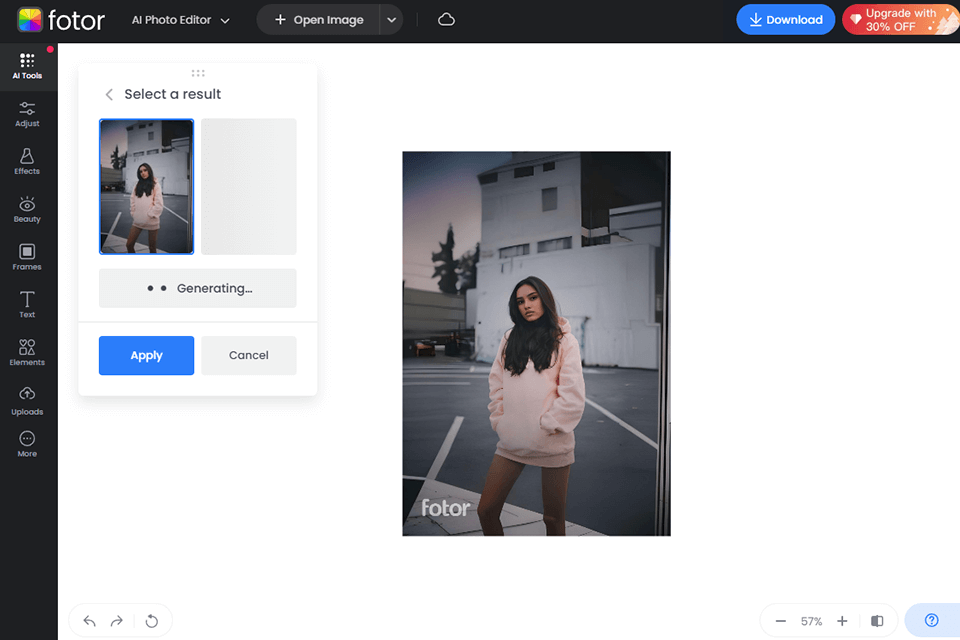
Task: Click the main canvas photo
Action: click(536, 344)
